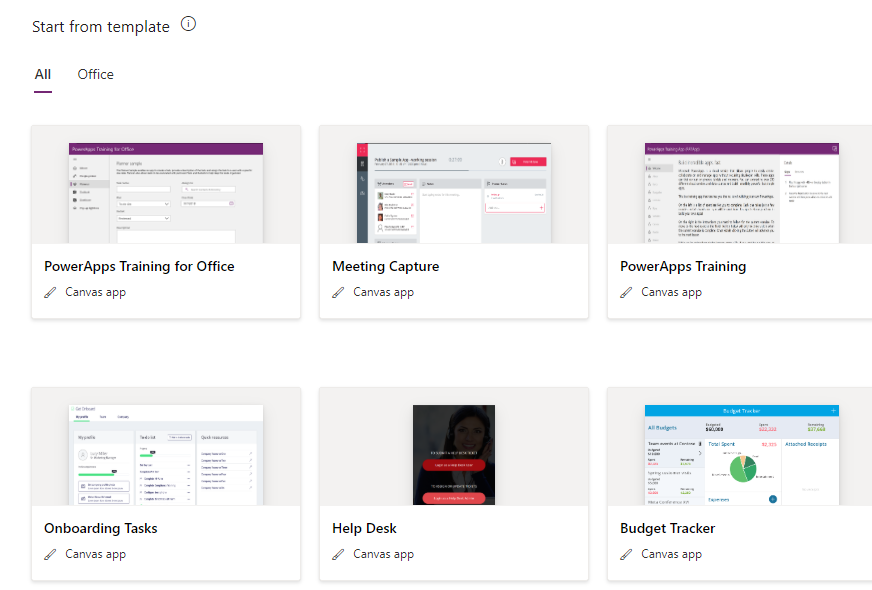
Task: Click the Meeting Capture preview image
Action: tap(453, 191)
